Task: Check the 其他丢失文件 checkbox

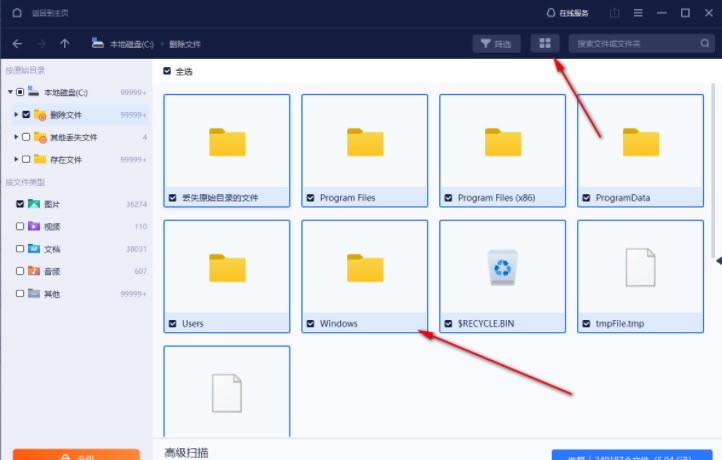Action: (26, 137)
